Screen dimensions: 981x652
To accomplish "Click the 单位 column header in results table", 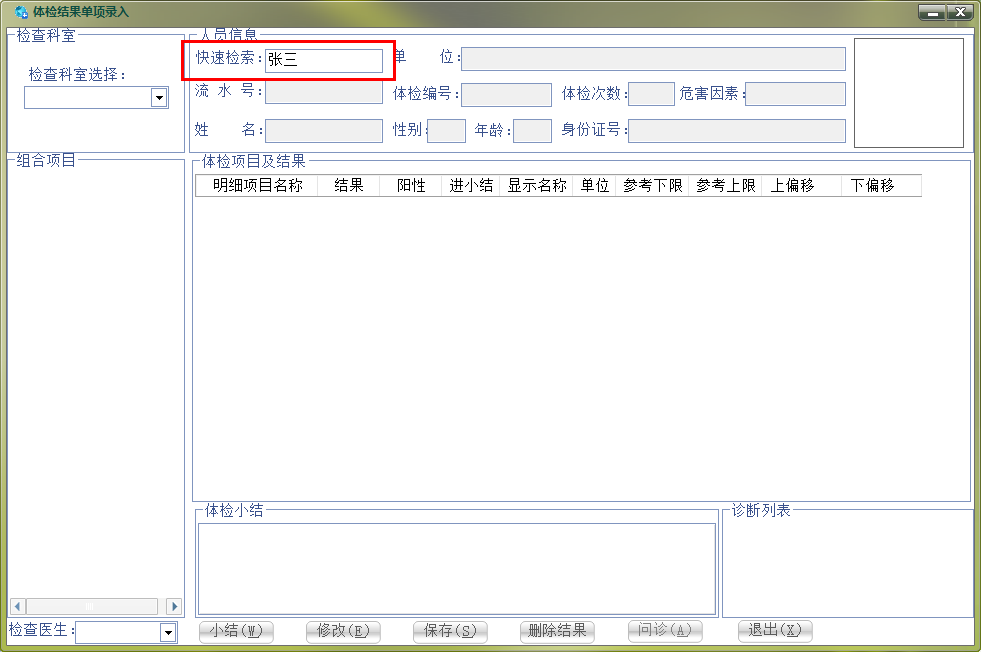I will [594, 185].
